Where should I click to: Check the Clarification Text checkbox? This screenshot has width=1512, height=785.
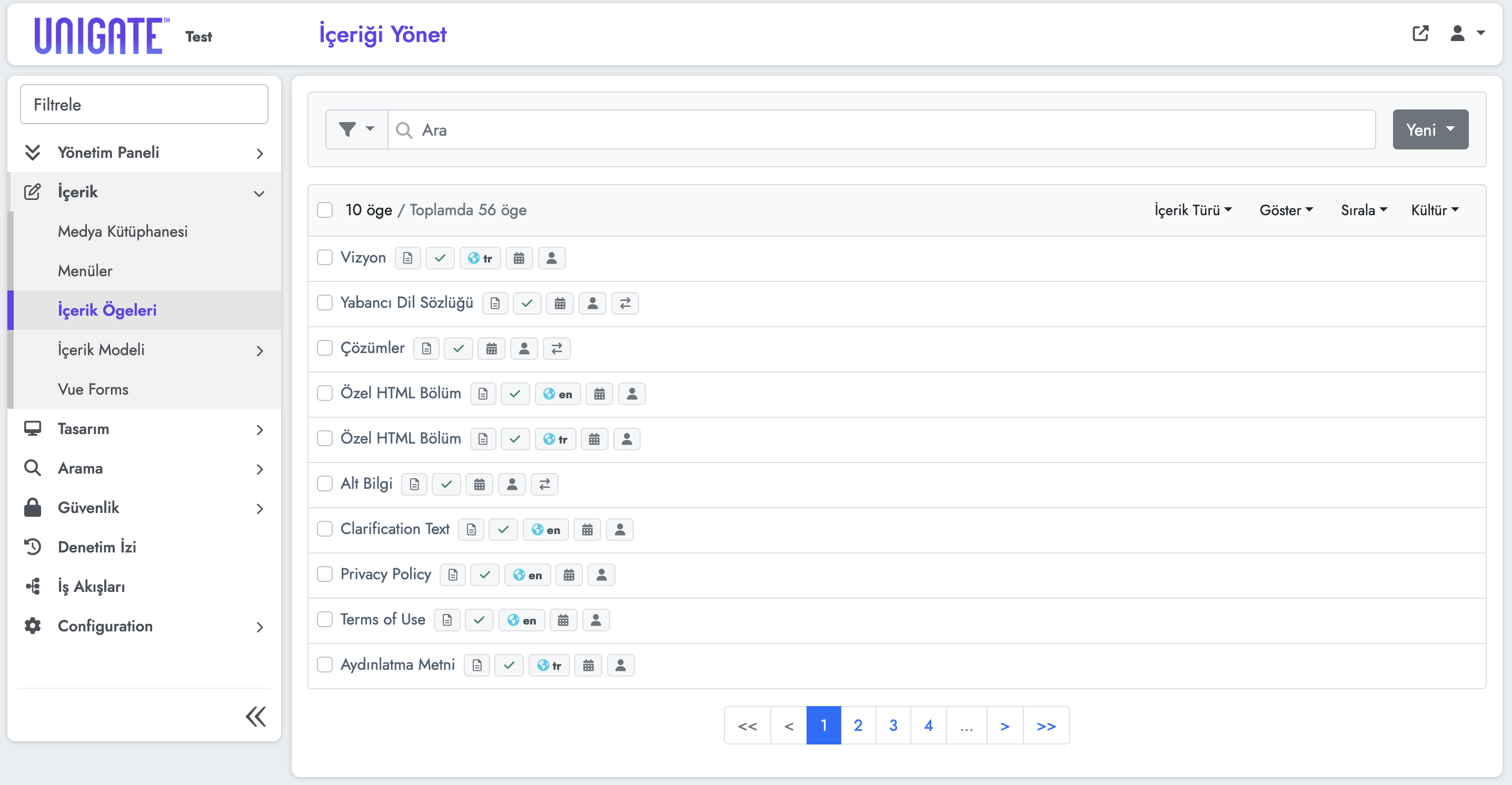coord(325,529)
